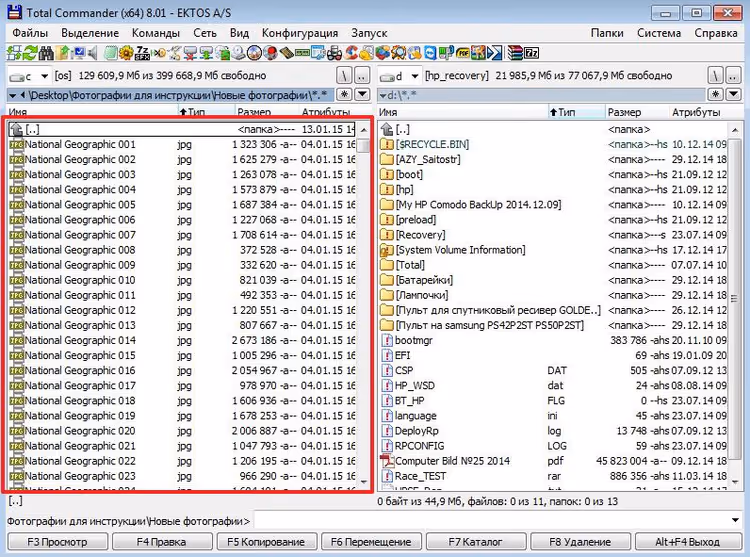Open the green notepad toolbar icon
750x557 pixels.
point(110,53)
